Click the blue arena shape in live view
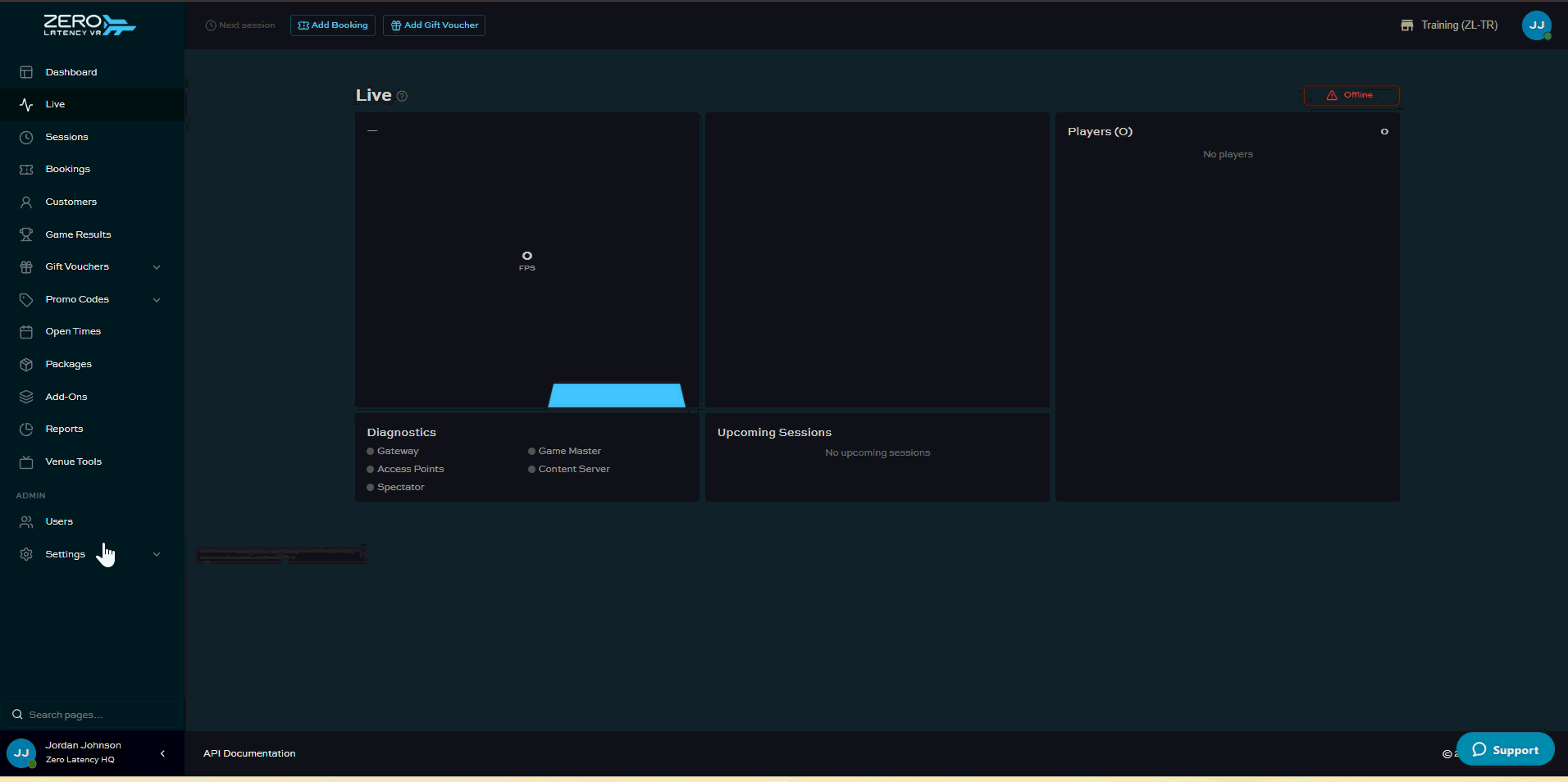 click(x=617, y=395)
